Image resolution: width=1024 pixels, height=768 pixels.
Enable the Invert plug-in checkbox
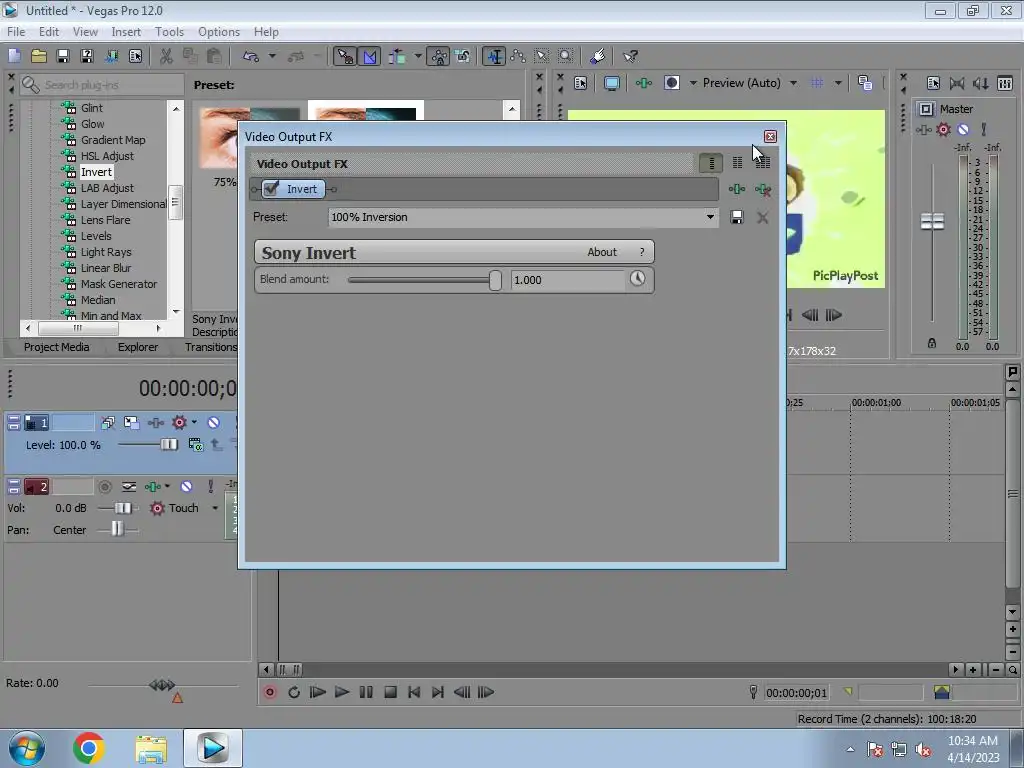click(271, 189)
